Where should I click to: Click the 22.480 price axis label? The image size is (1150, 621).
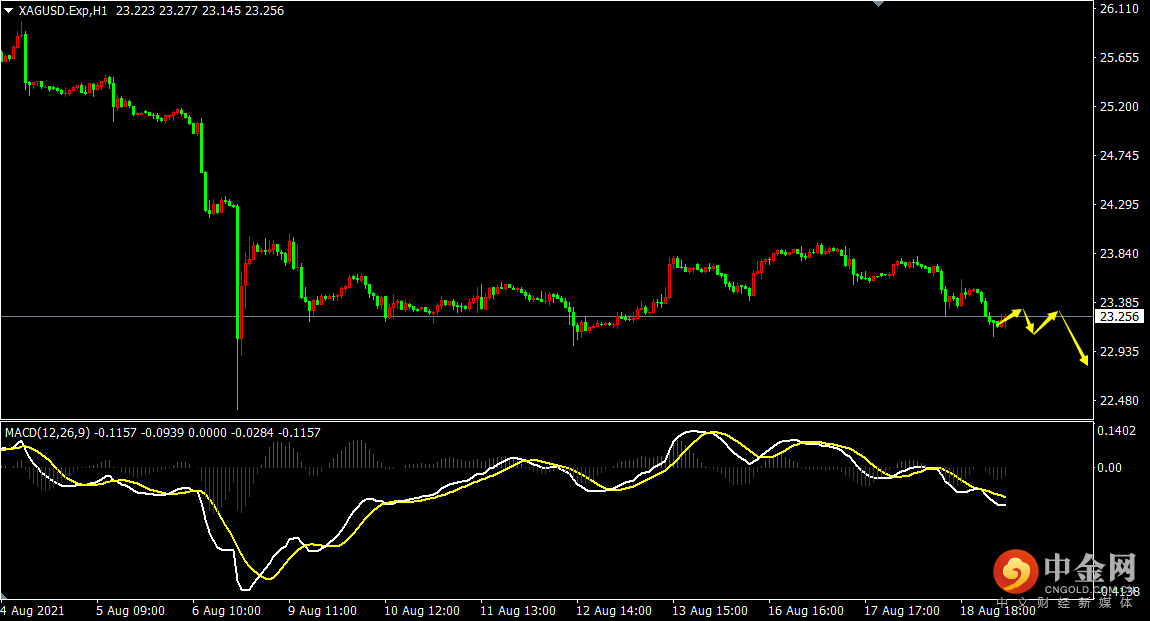click(1119, 401)
